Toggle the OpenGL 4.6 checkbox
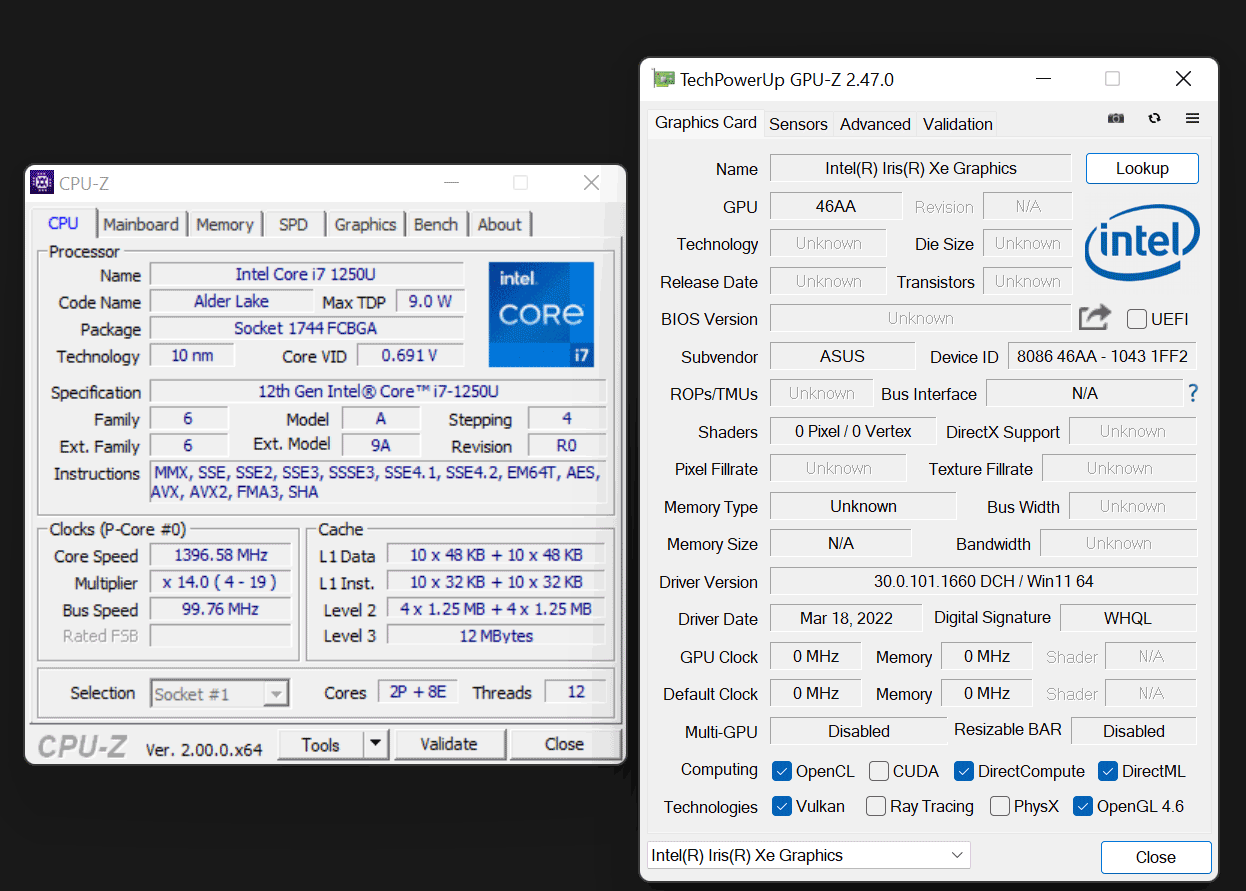The width and height of the screenshot is (1246, 891). click(x=1082, y=806)
